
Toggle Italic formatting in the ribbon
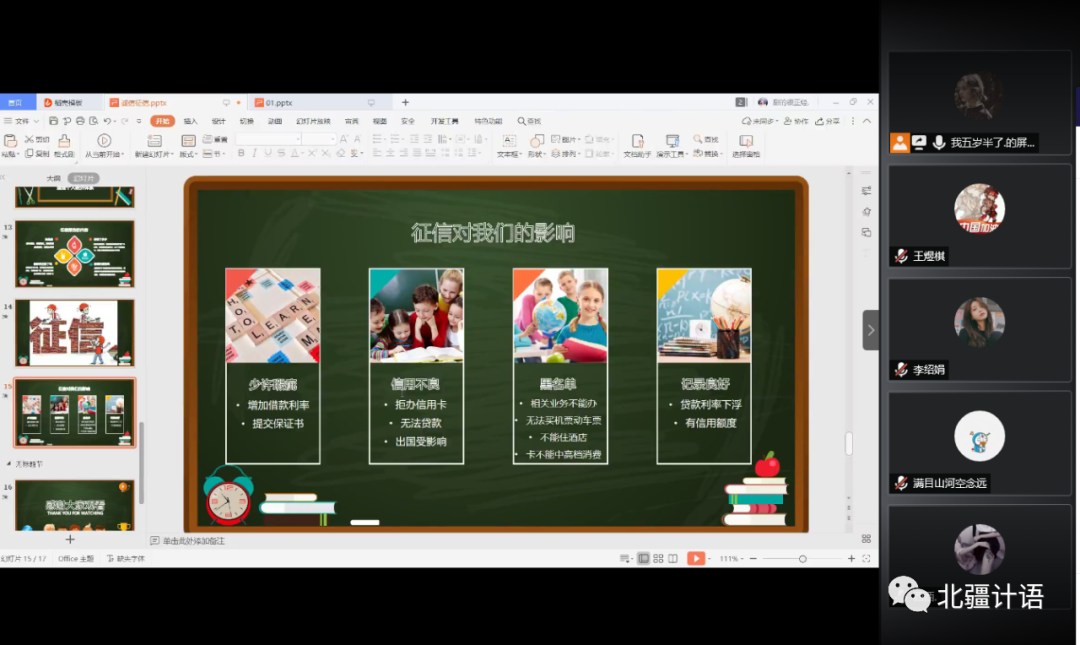tap(255, 153)
